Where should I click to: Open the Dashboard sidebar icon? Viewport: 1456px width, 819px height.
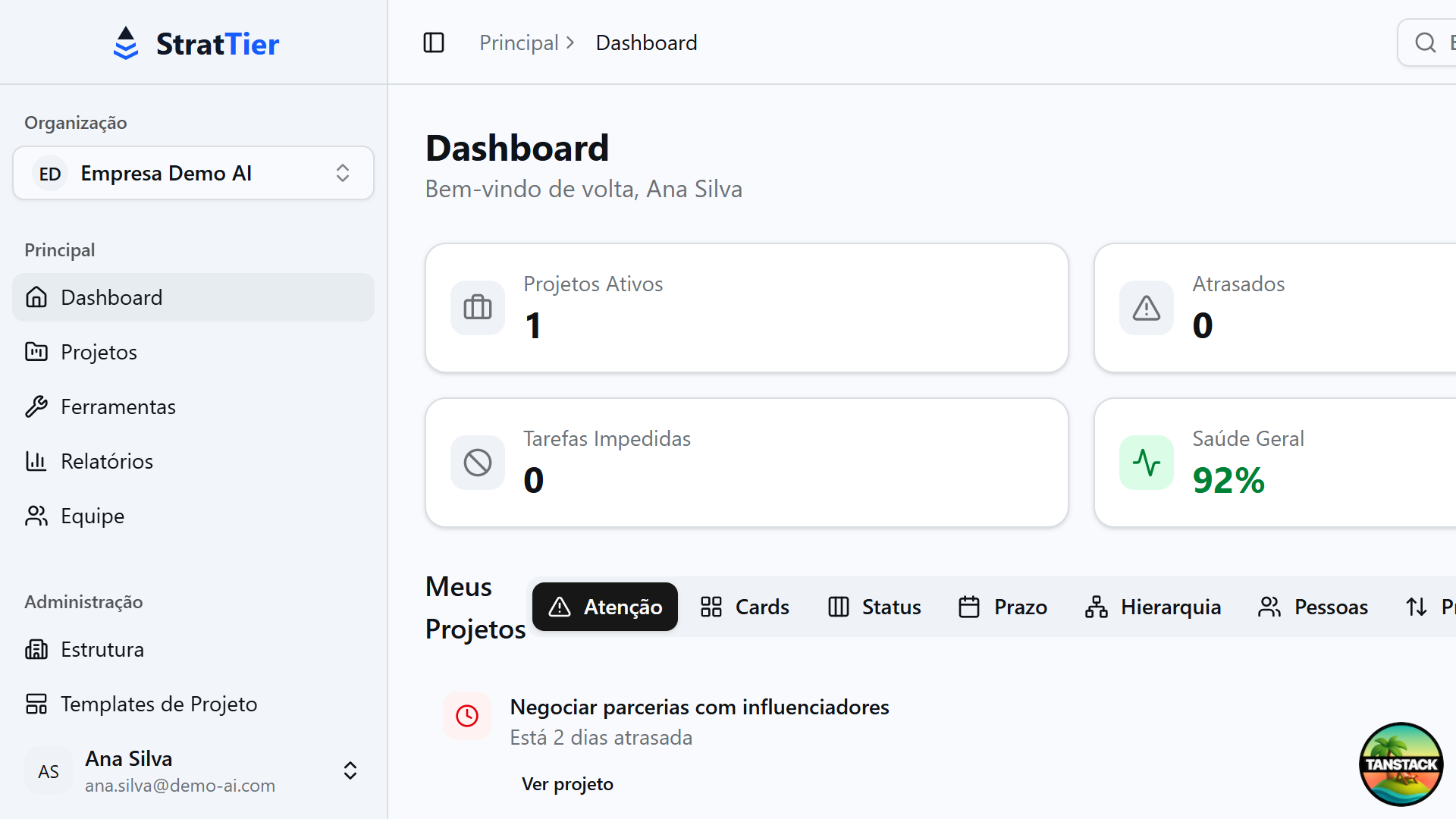click(36, 297)
